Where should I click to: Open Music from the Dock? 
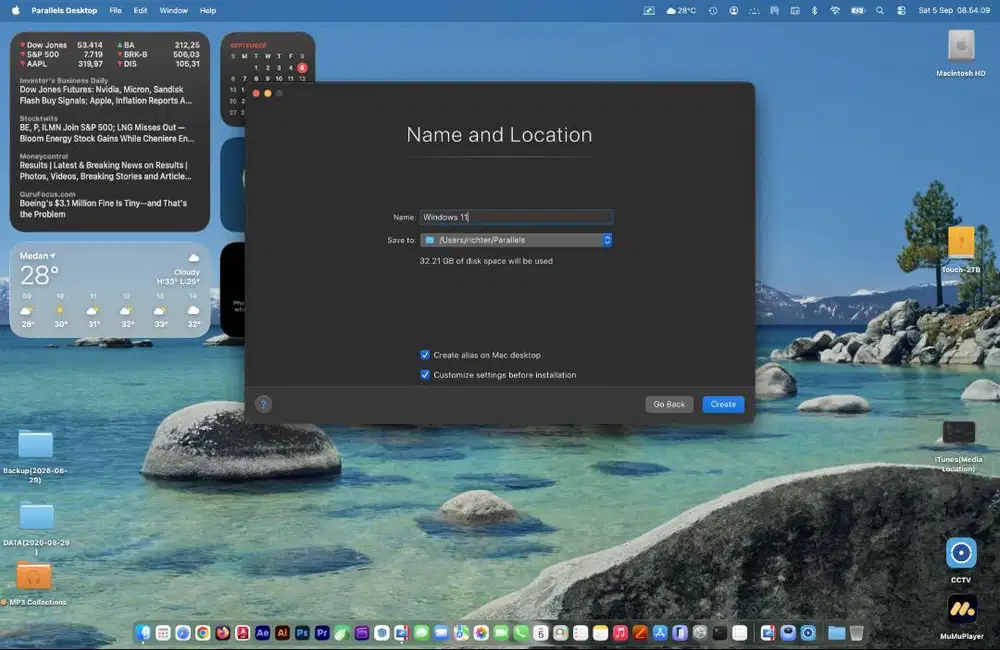coord(621,633)
